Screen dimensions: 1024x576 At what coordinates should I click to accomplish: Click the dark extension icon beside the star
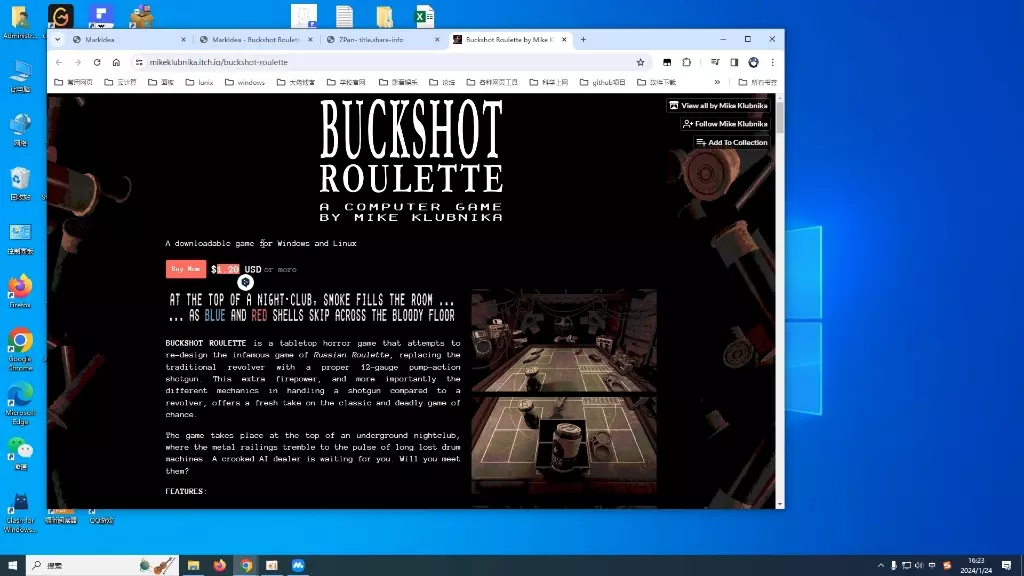pyautogui.click(x=667, y=62)
